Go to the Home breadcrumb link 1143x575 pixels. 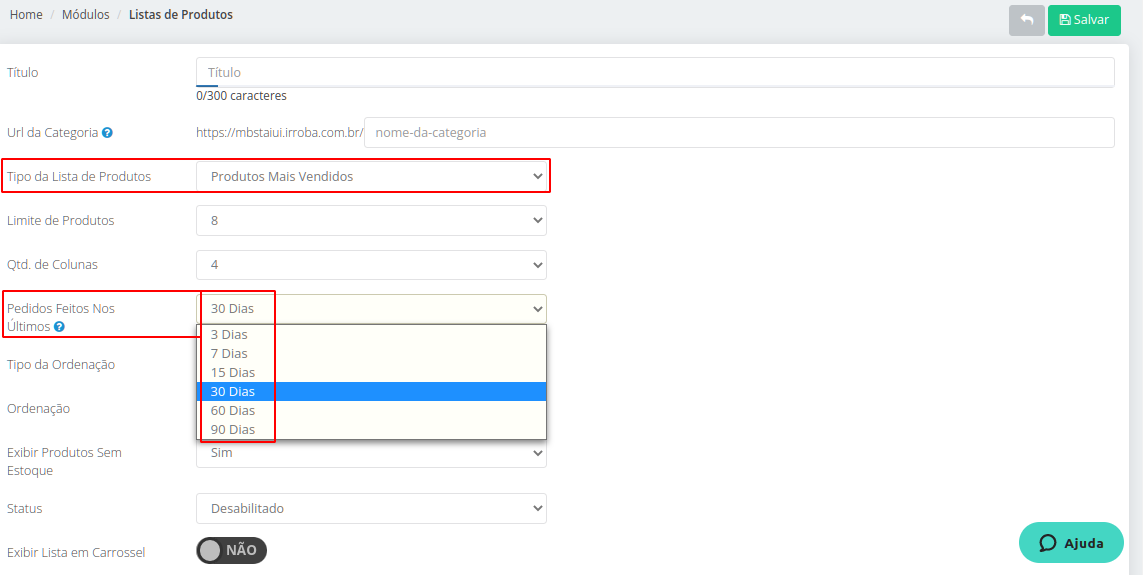[26, 15]
